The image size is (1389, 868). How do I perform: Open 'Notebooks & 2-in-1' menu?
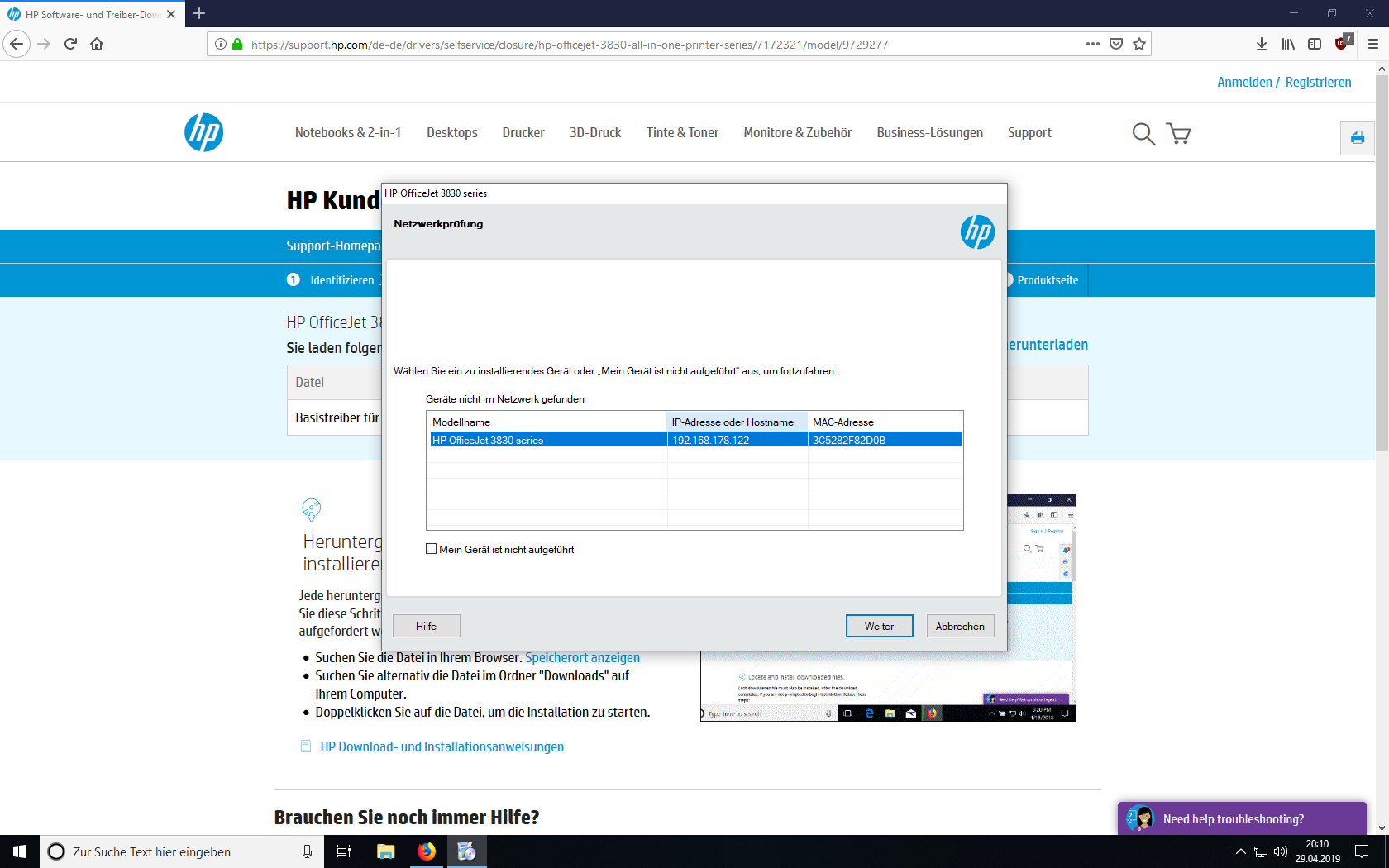coord(348,132)
